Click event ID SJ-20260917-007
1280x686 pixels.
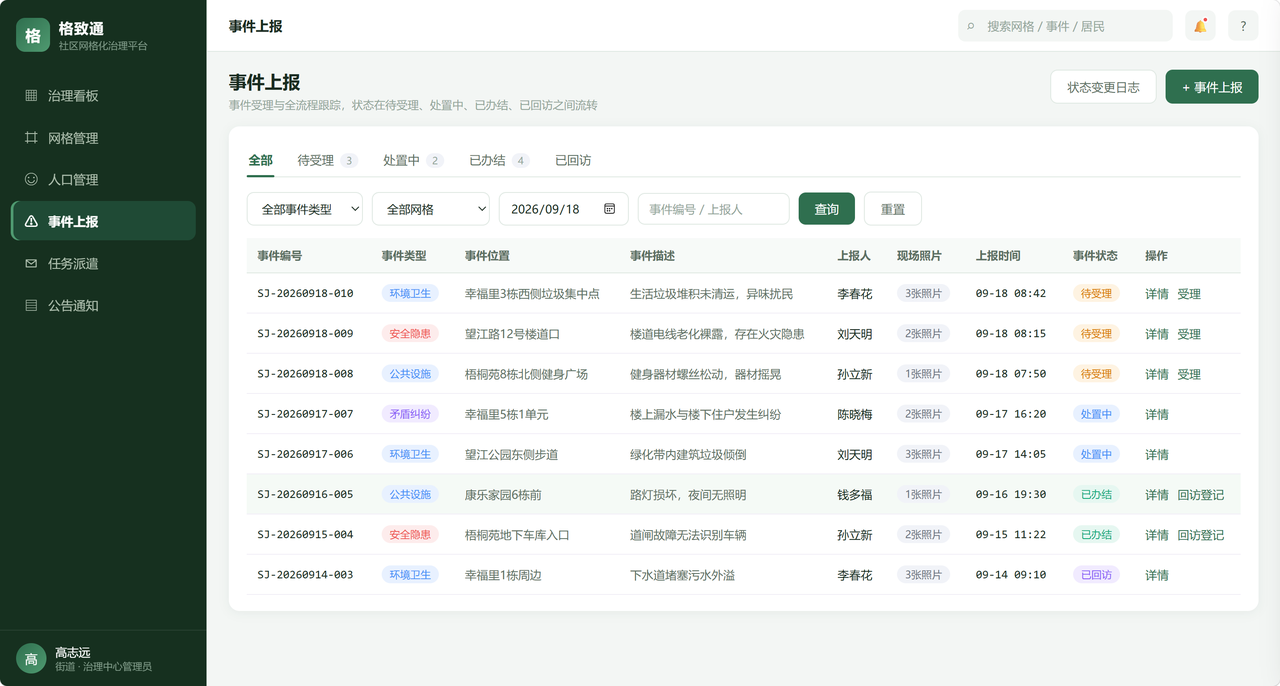pyautogui.click(x=305, y=414)
